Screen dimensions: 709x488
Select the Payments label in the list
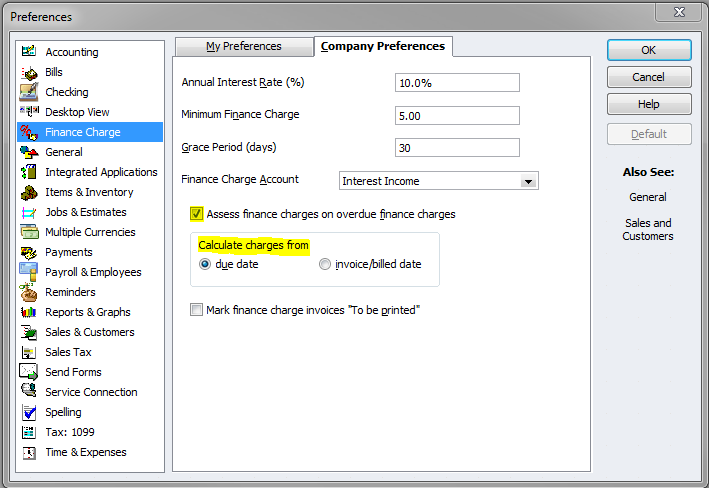(x=69, y=252)
